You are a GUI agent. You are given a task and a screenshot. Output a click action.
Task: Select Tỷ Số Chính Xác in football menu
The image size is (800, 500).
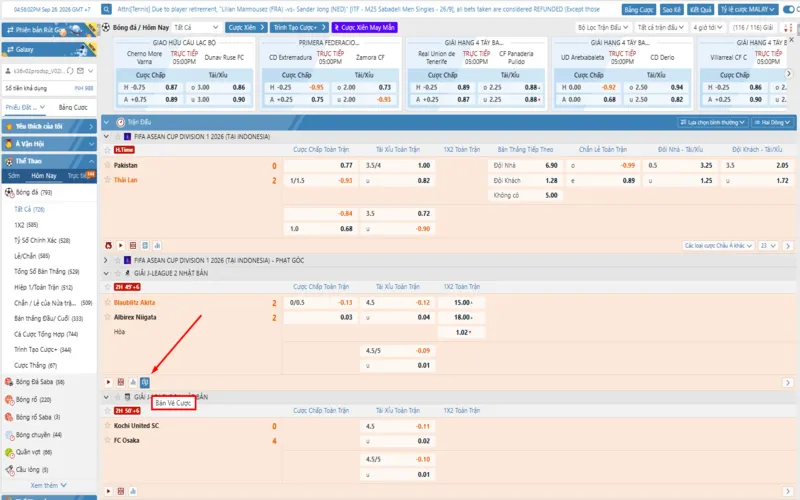(x=42, y=240)
